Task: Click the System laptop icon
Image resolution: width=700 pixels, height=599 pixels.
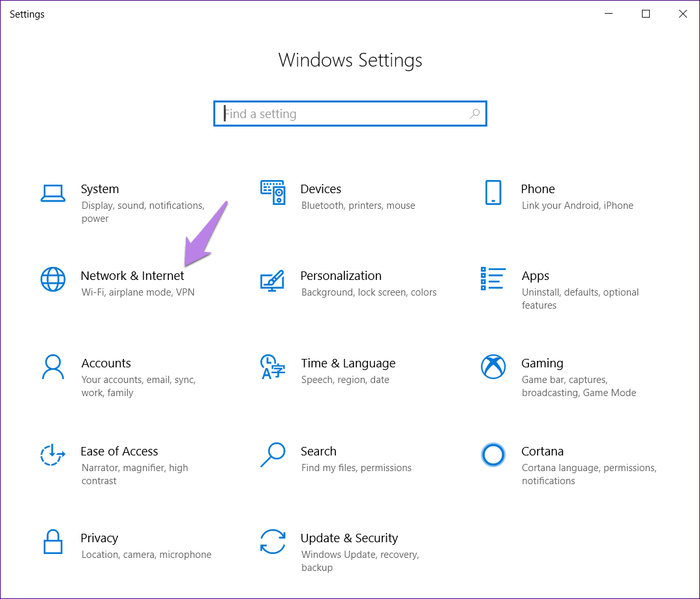Action: tap(52, 192)
